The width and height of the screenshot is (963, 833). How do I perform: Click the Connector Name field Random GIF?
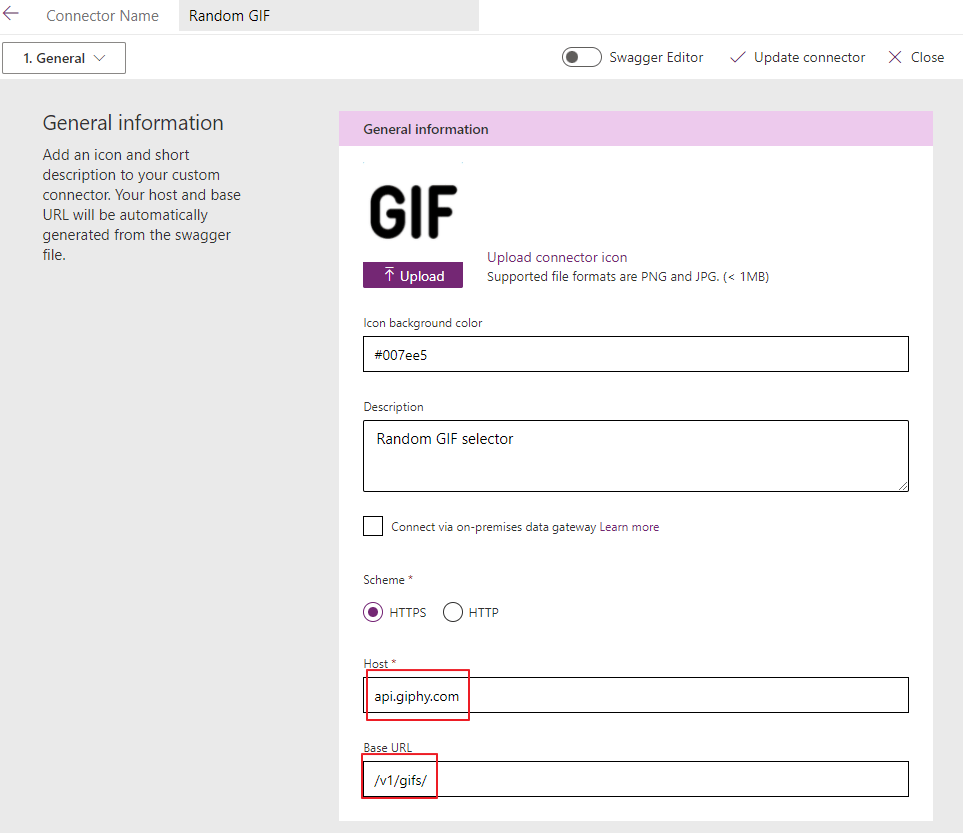(328, 16)
